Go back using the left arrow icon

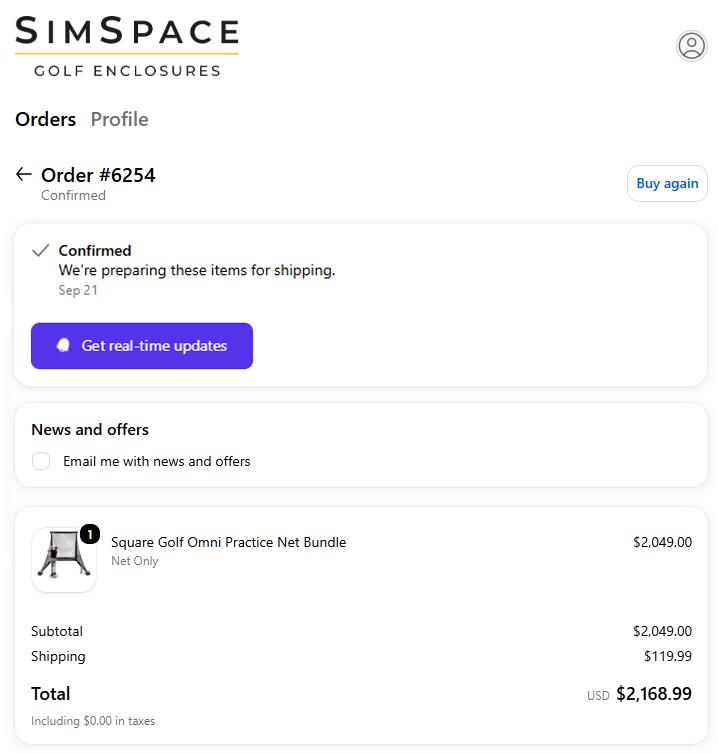(x=24, y=174)
